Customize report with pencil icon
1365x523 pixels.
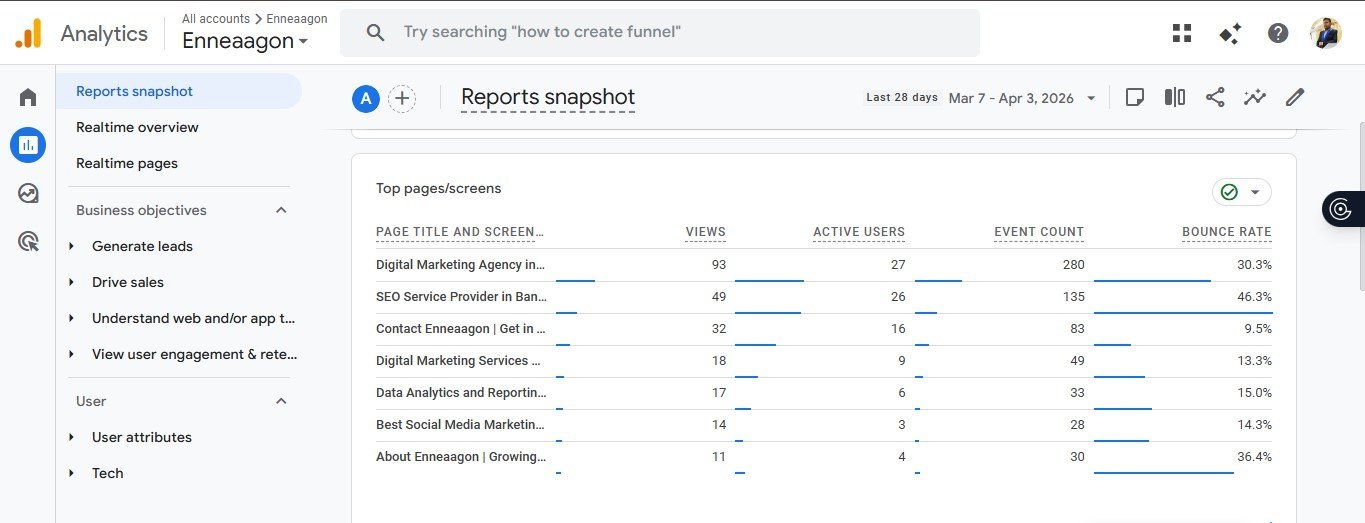point(1295,97)
